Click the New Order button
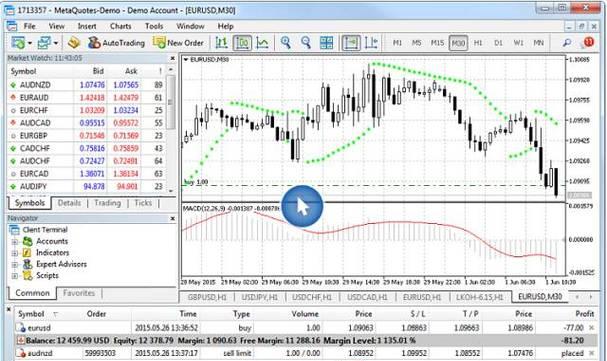607x361 pixels. [x=178, y=43]
